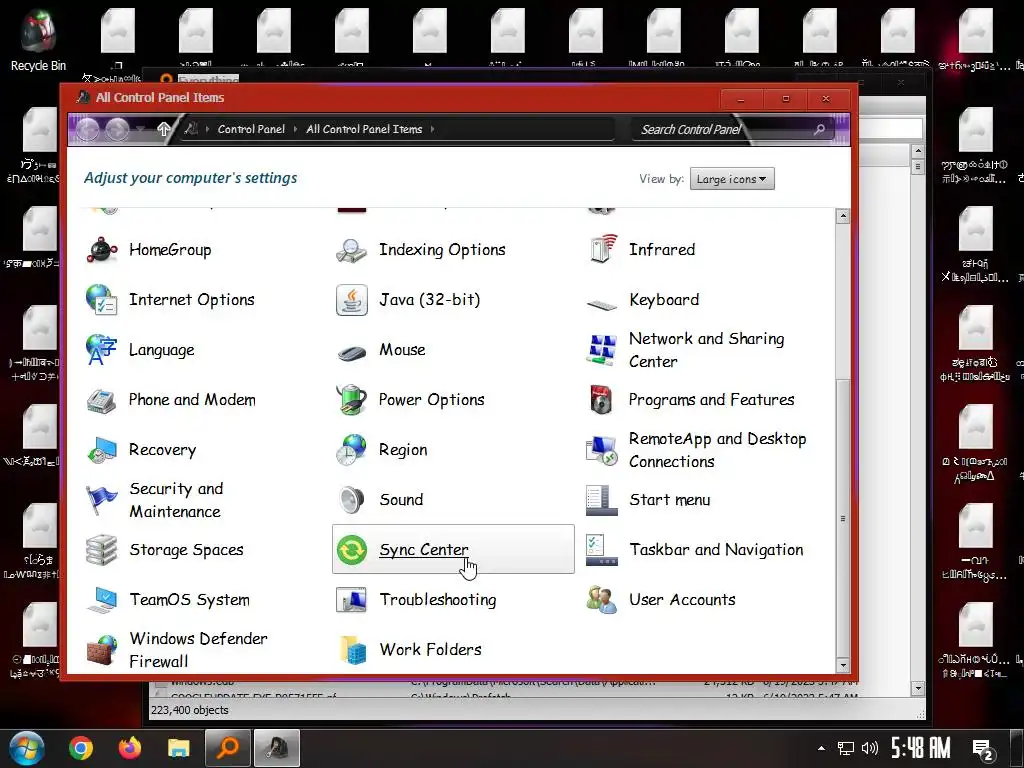Launch Firefox from the taskbar

click(x=130, y=748)
